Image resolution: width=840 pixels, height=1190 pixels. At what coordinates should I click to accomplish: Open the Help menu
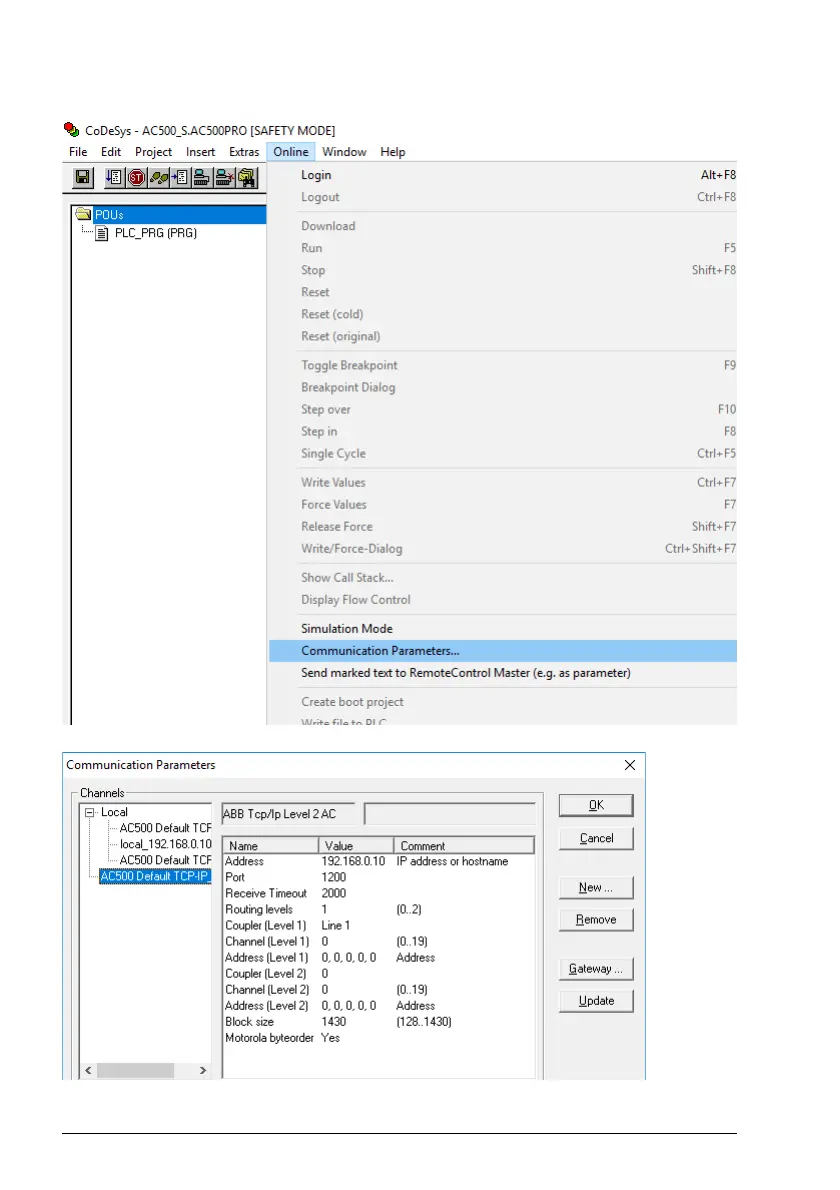pos(392,152)
